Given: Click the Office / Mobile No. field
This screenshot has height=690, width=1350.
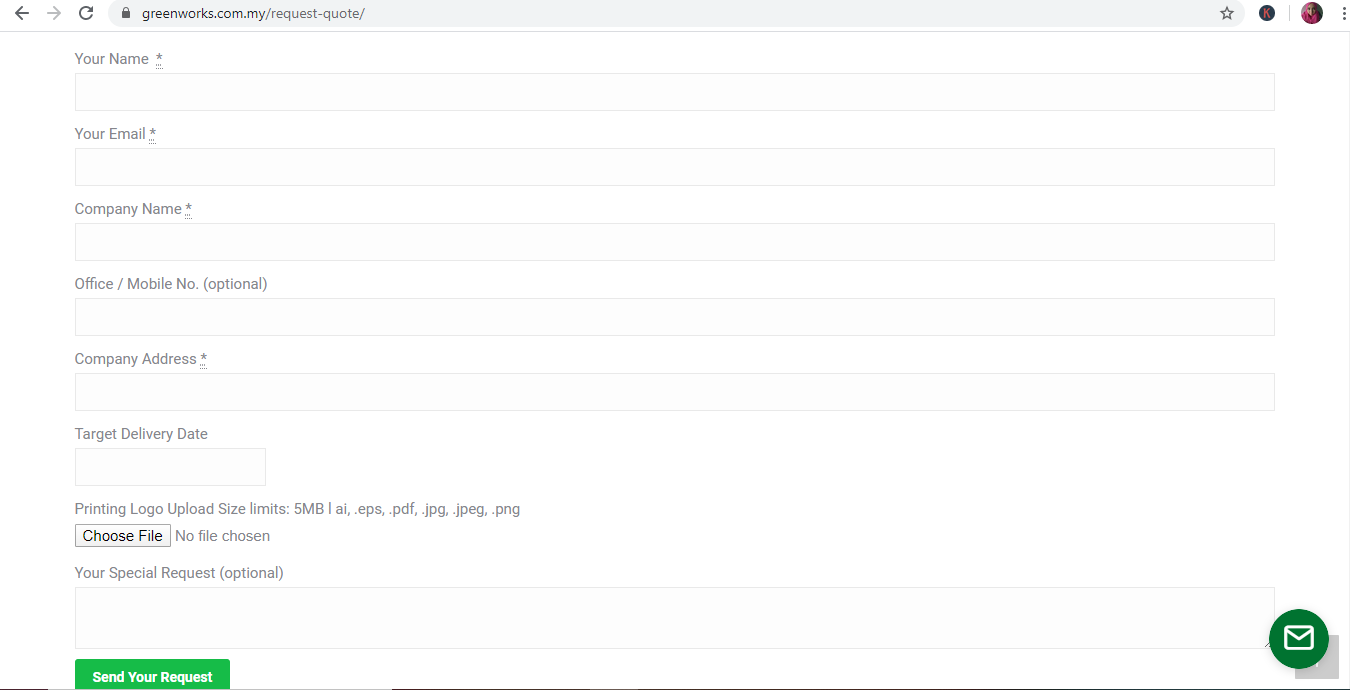Looking at the screenshot, I should [x=674, y=317].
